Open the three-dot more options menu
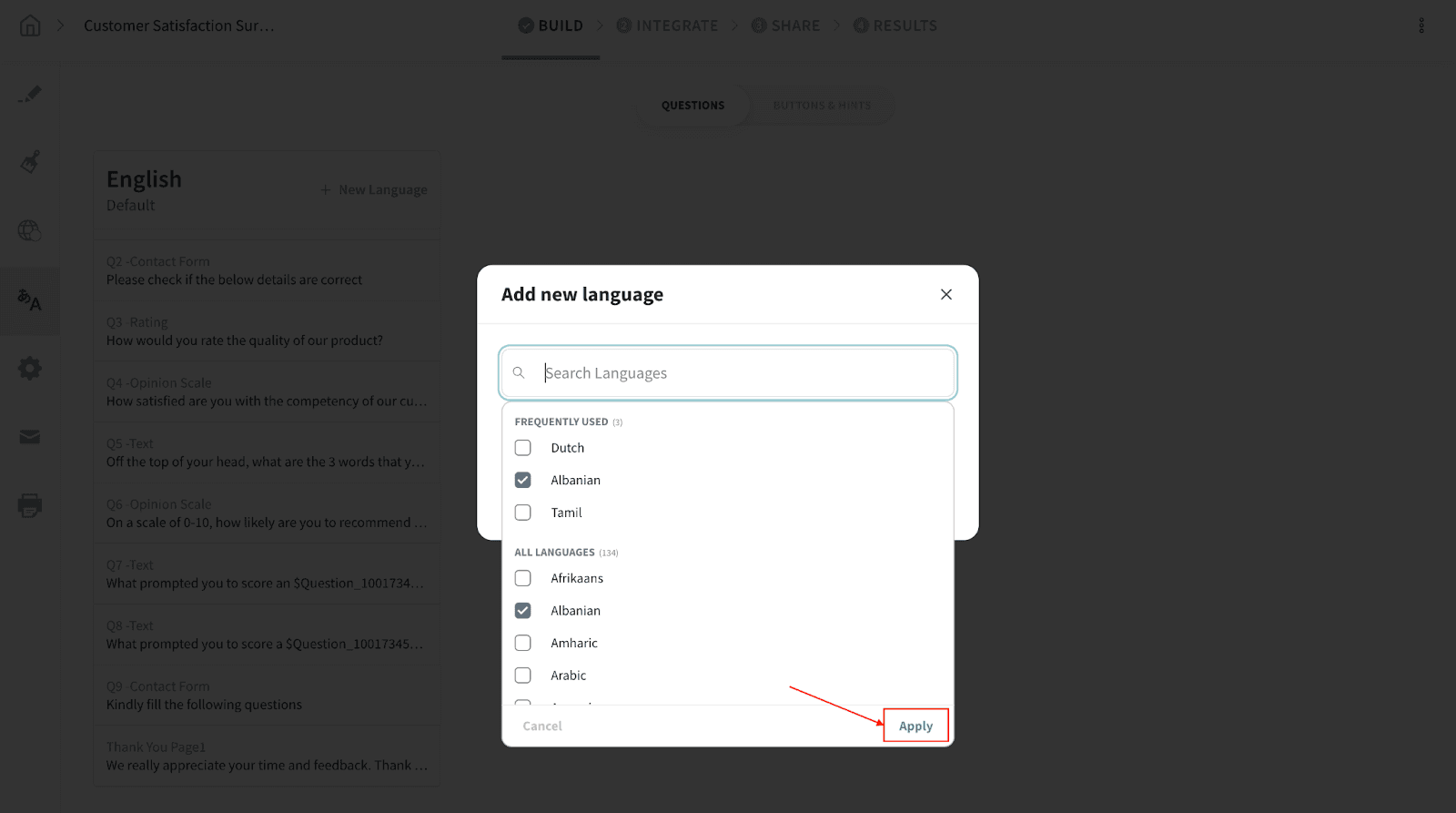Screen dimensions: 1456x813 click(x=1421, y=25)
